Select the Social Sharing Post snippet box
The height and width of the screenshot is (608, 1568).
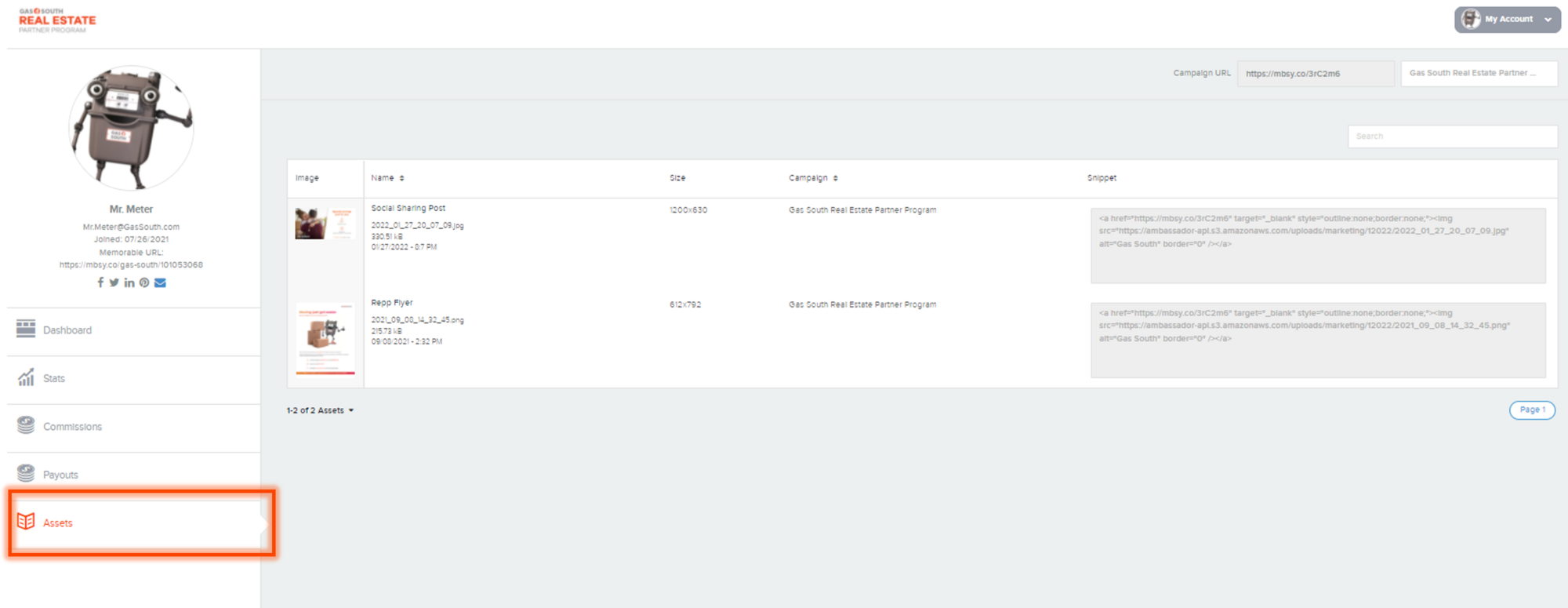pyautogui.click(x=1318, y=246)
